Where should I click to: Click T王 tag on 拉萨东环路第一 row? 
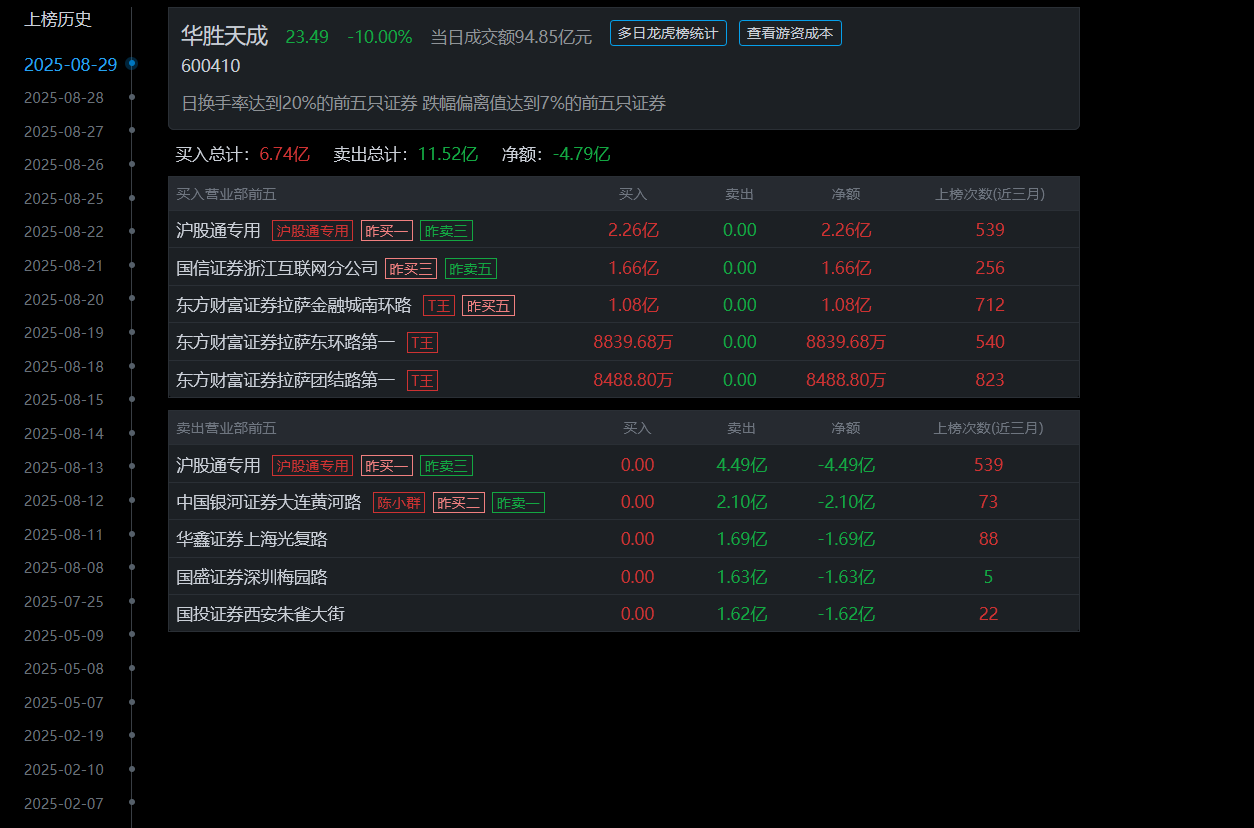pos(422,343)
